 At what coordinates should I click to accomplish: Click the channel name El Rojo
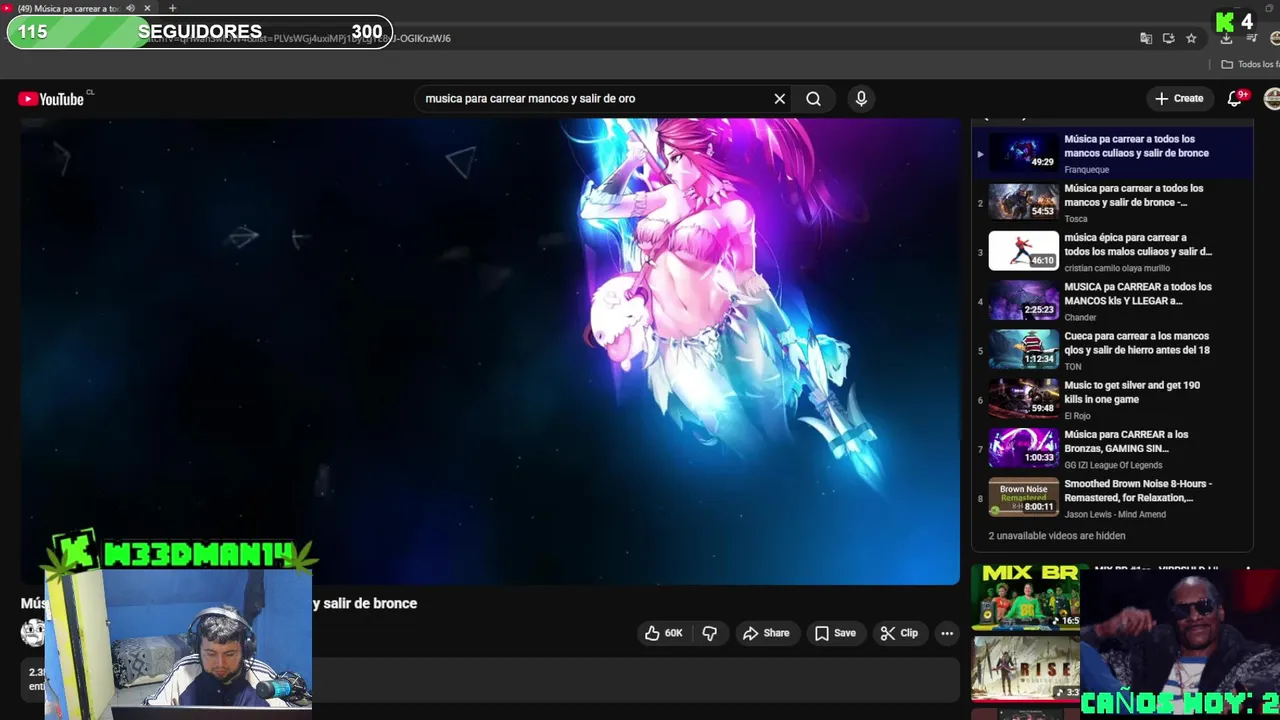pyautogui.click(x=1077, y=416)
